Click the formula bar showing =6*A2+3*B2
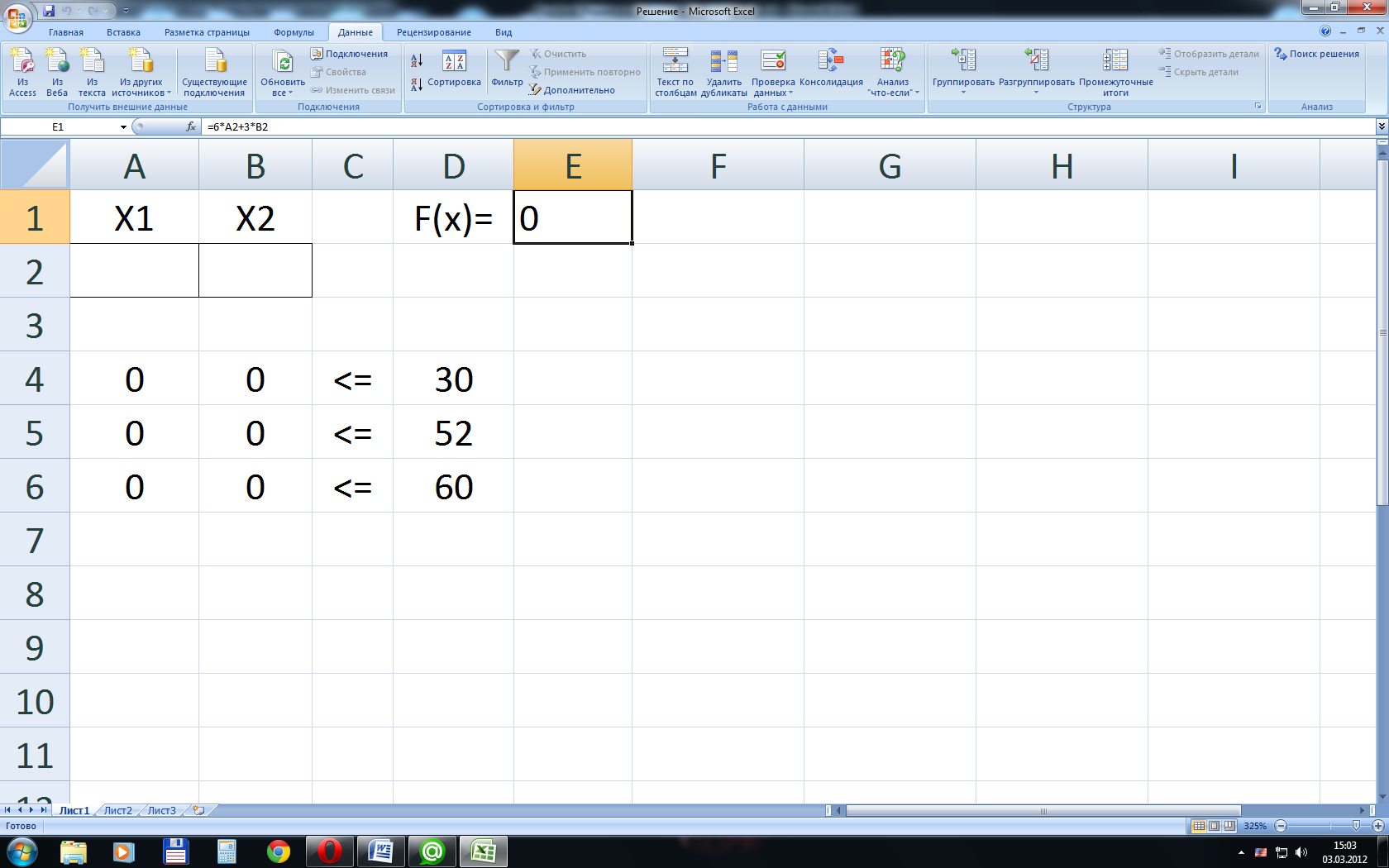Viewport: 1389px width, 868px height. 789,126
